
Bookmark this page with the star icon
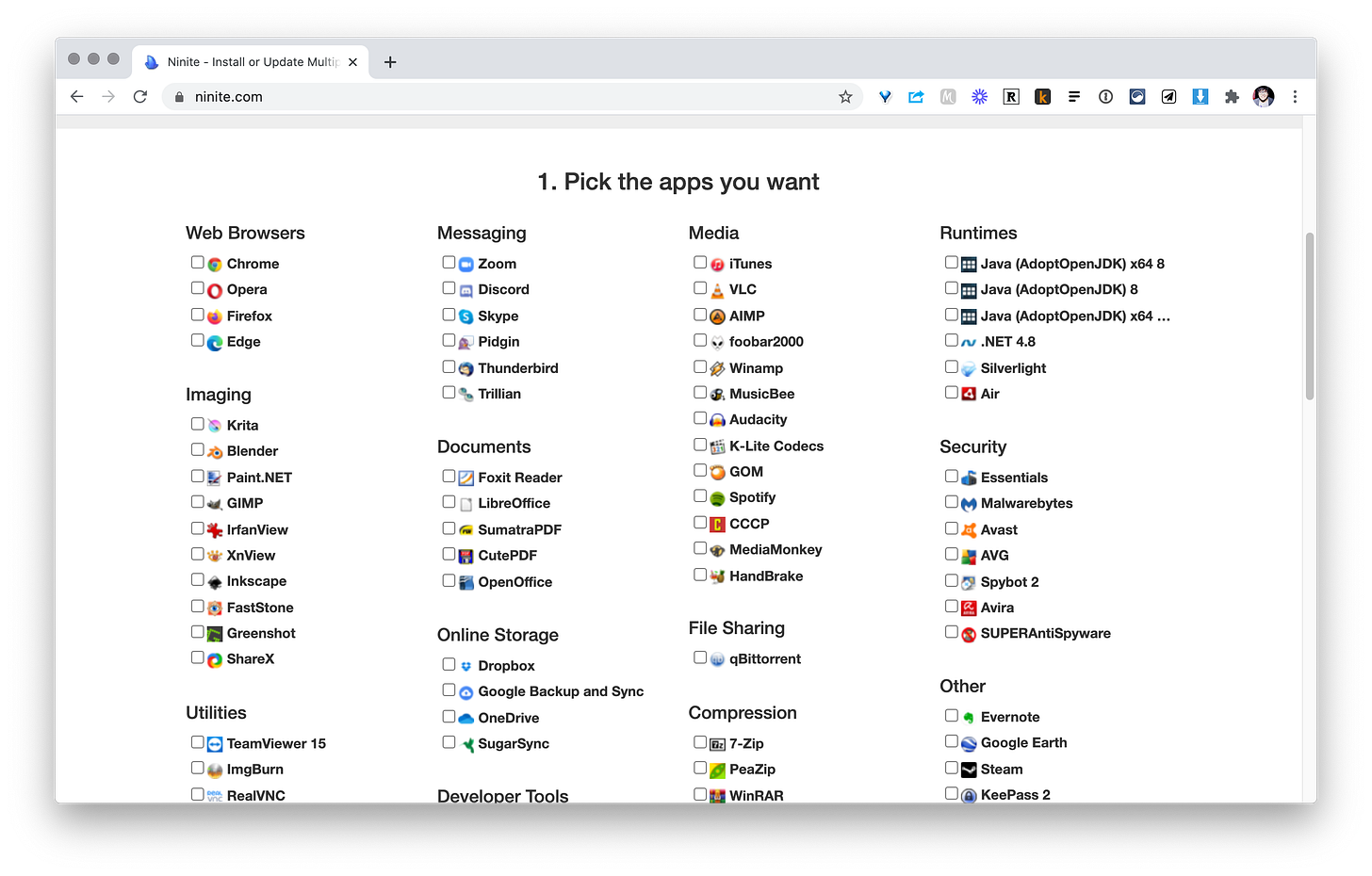tap(845, 96)
